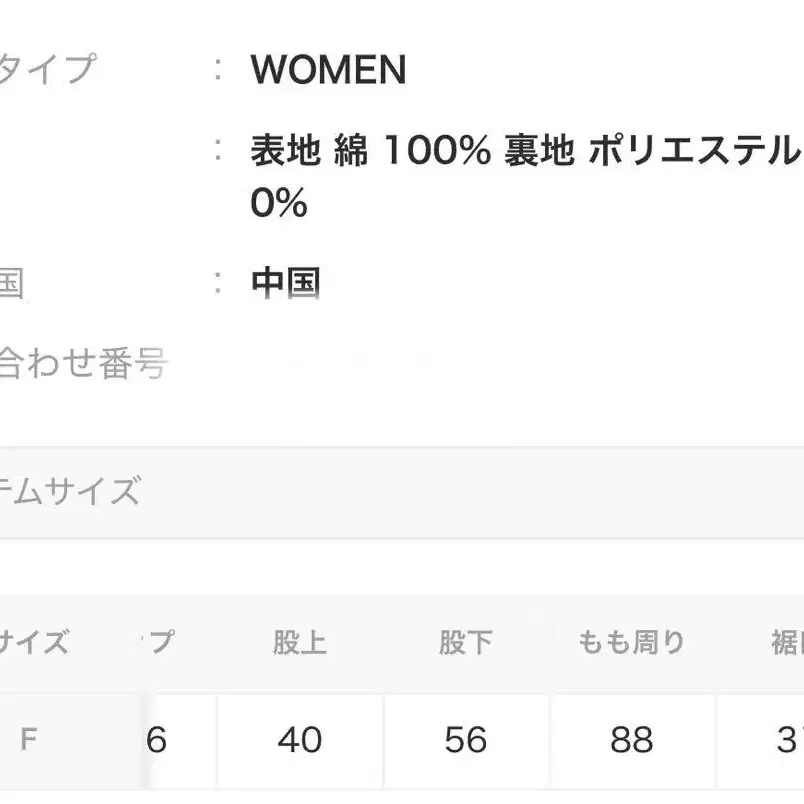Click the cut-off column header ending in プ
This screenshot has width=804, height=804.
(161, 642)
